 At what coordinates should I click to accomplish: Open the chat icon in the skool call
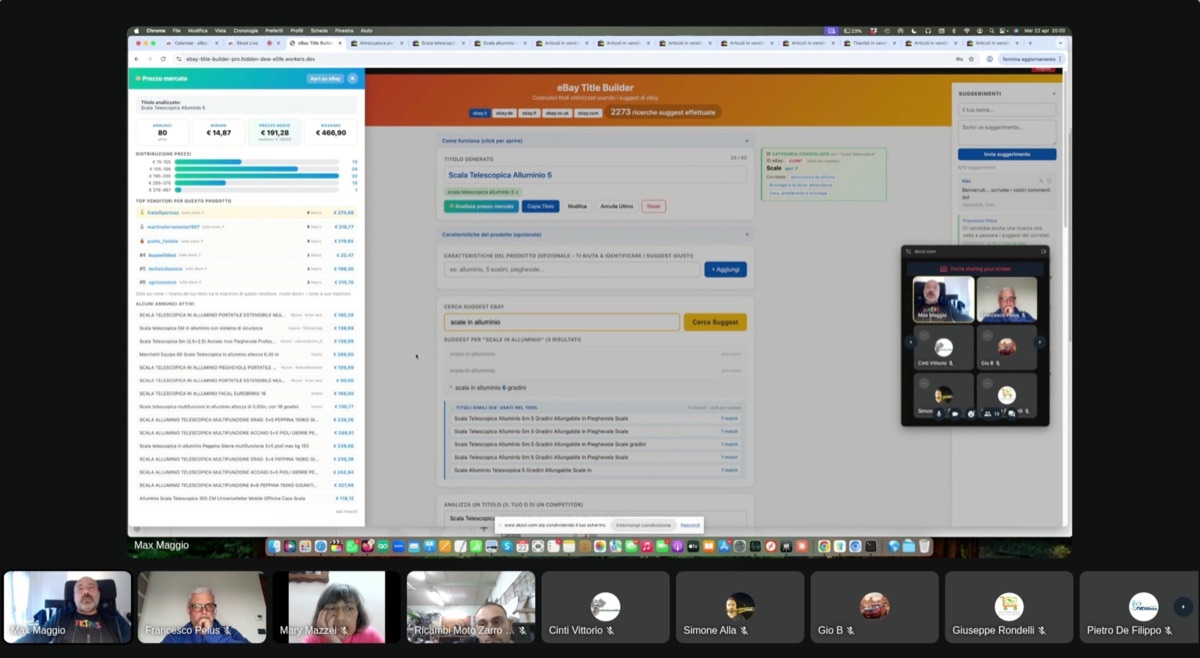pyautogui.click(x=1012, y=413)
